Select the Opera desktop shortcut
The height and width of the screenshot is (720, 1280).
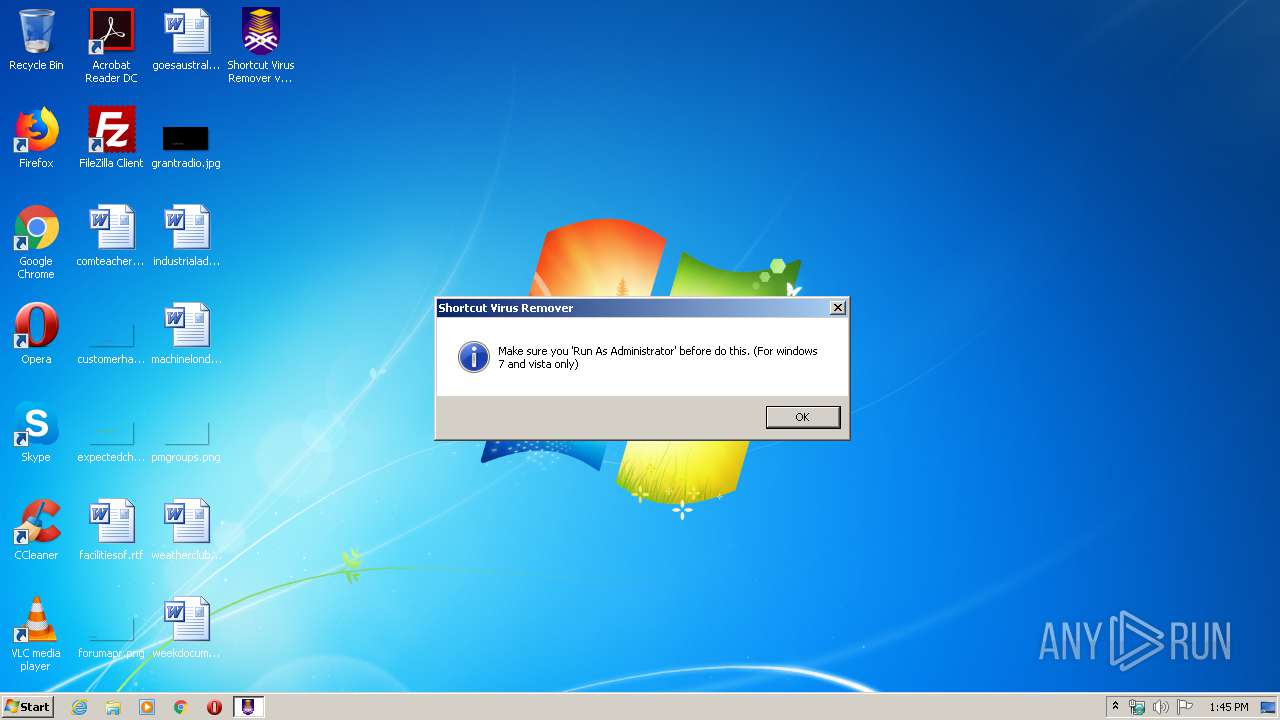tap(36, 334)
